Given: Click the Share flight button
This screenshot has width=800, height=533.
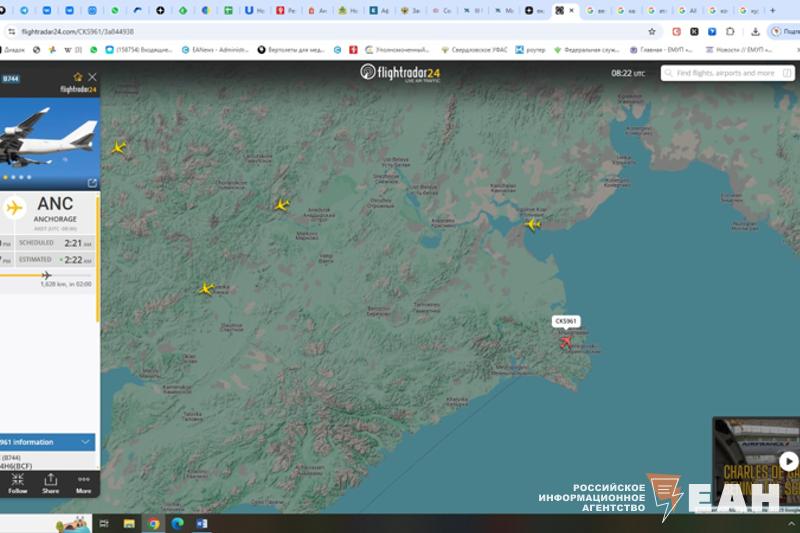Looking at the screenshot, I should pyautogui.click(x=50, y=483).
